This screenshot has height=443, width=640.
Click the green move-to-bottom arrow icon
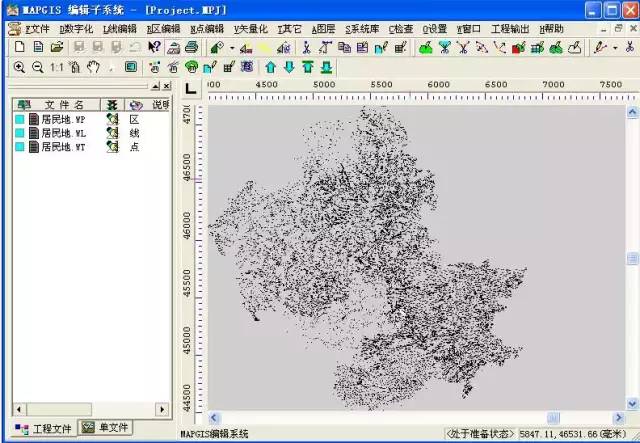pos(327,67)
